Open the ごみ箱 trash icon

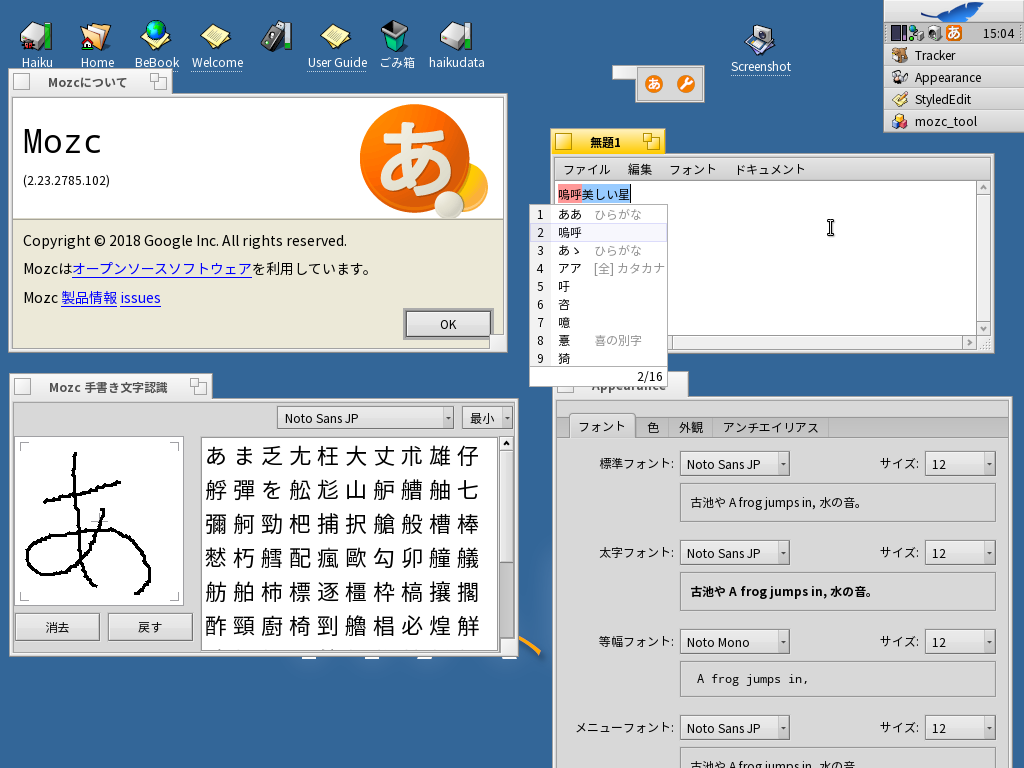tap(395, 36)
